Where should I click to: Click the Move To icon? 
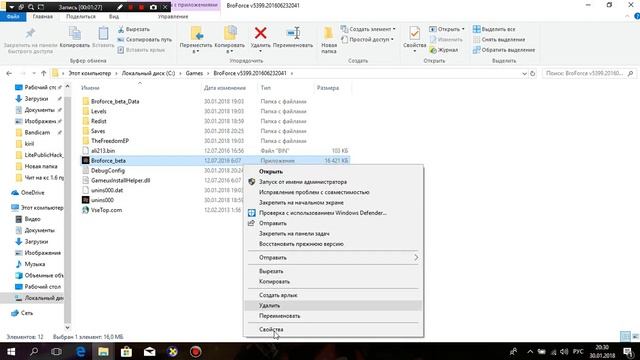point(196,34)
